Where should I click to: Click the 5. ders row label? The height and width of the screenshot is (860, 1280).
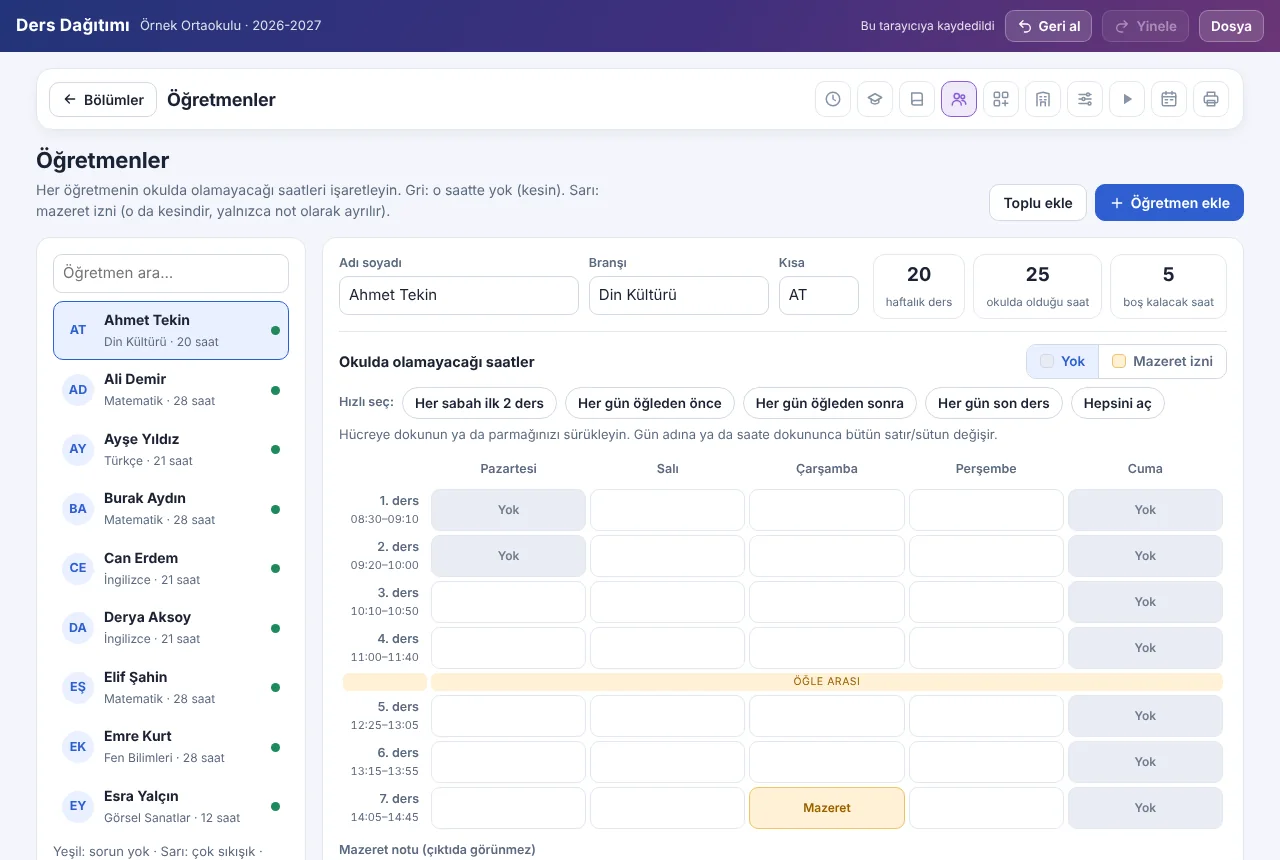(385, 715)
